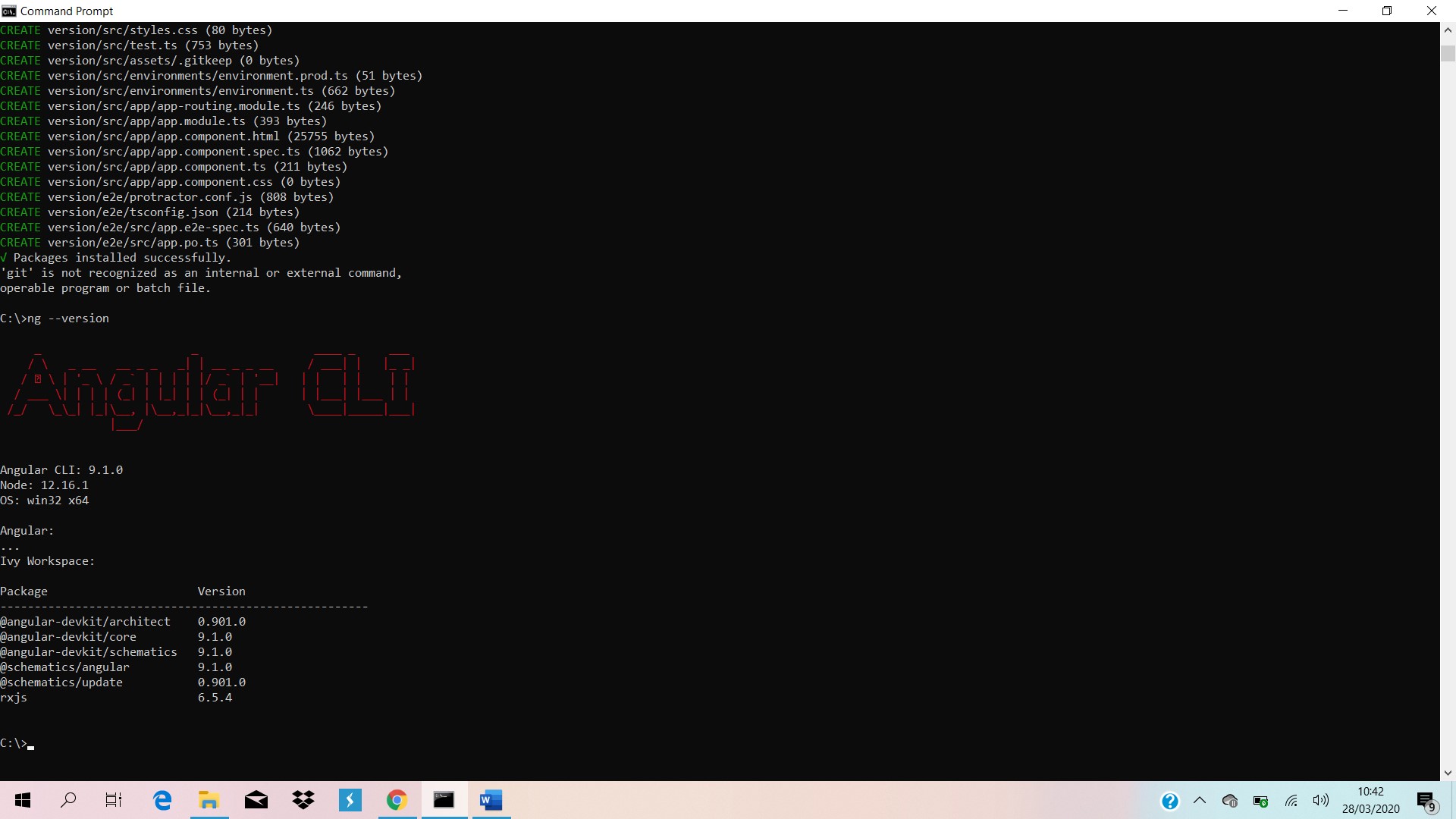Image resolution: width=1456 pixels, height=819 pixels.
Task: Open the Mail app from the taskbar
Action: pyautogui.click(x=256, y=800)
